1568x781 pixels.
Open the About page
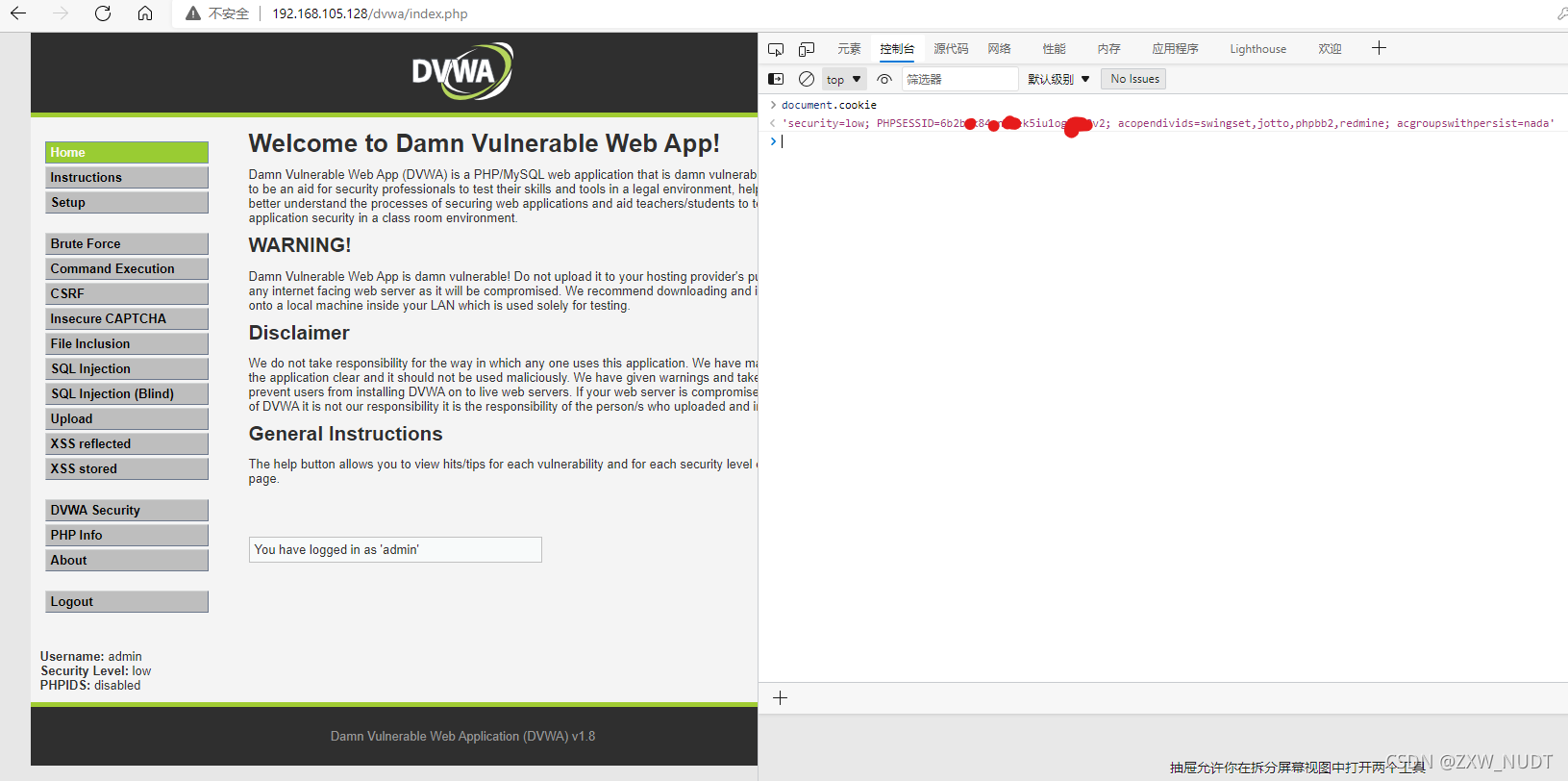pos(127,560)
